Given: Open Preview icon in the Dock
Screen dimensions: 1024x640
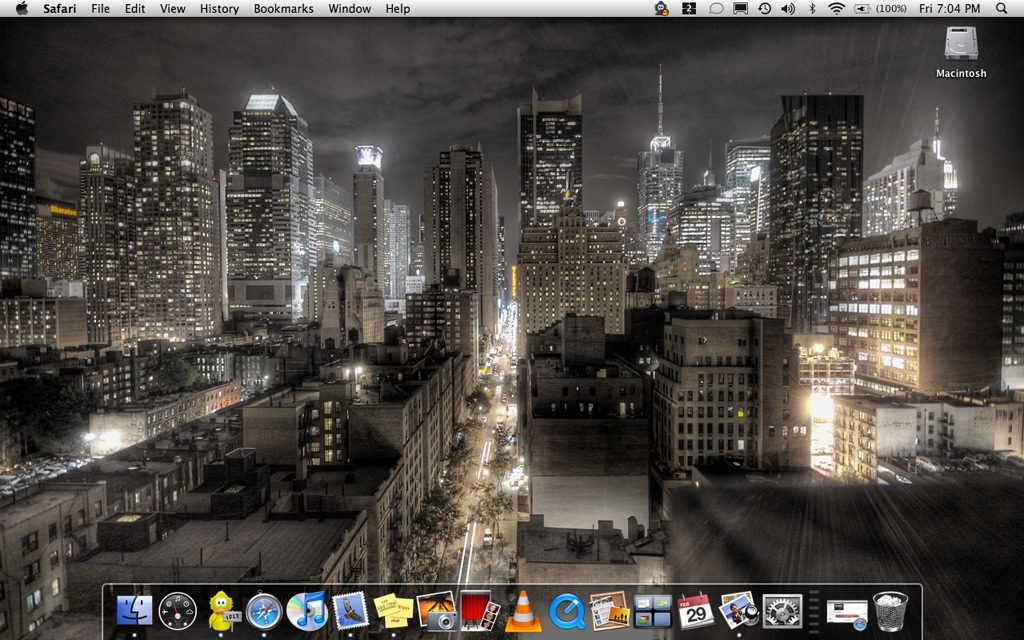Looking at the screenshot, I should click(609, 611).
